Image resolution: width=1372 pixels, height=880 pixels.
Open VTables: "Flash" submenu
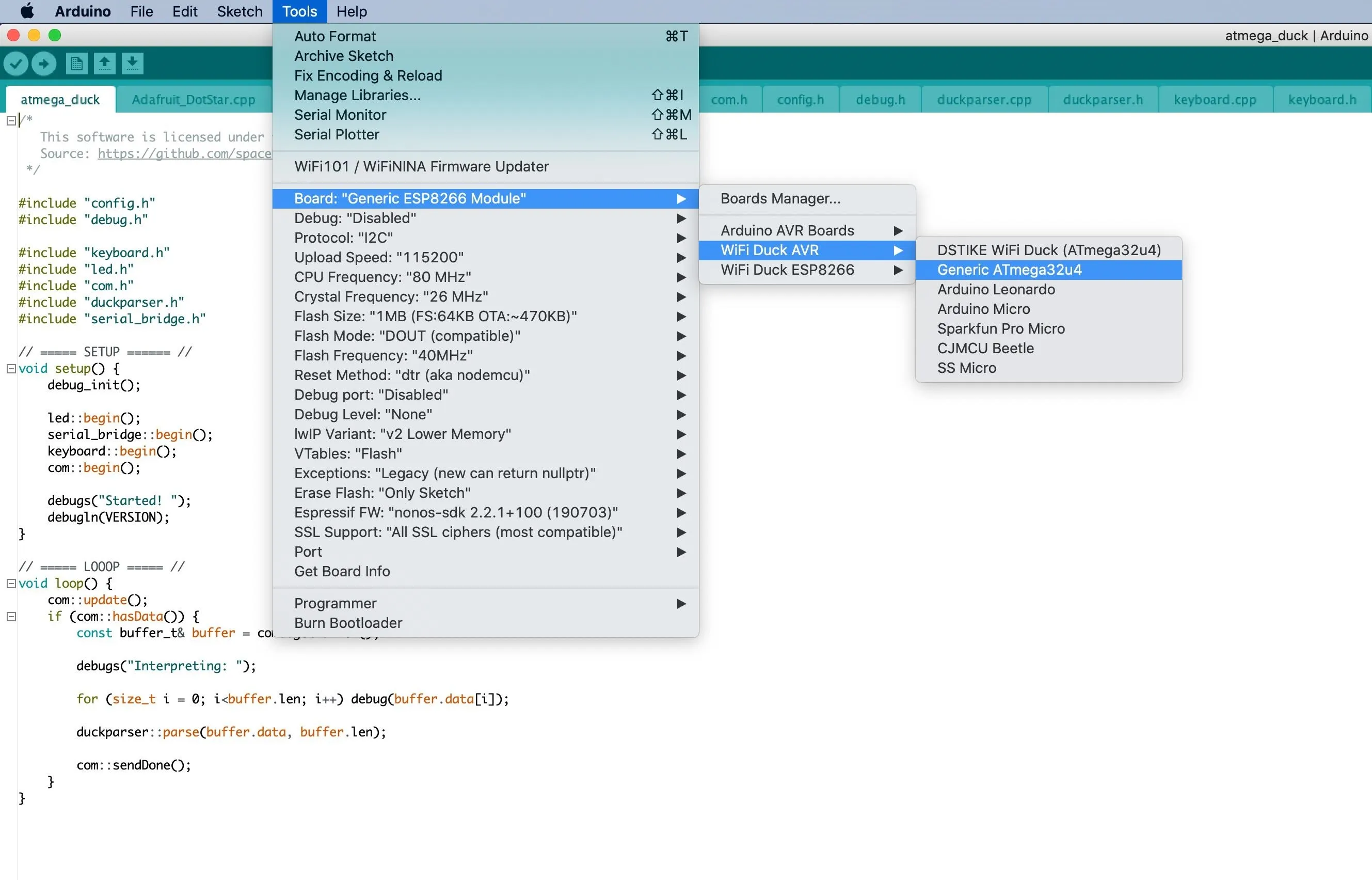[486, 454]
